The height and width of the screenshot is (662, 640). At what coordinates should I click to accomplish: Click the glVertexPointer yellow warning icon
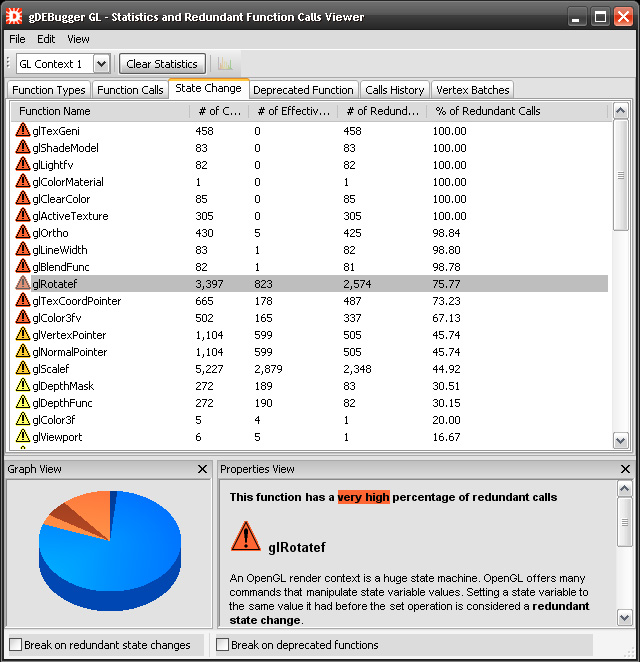pyautogui.click(x=23, y=334)
